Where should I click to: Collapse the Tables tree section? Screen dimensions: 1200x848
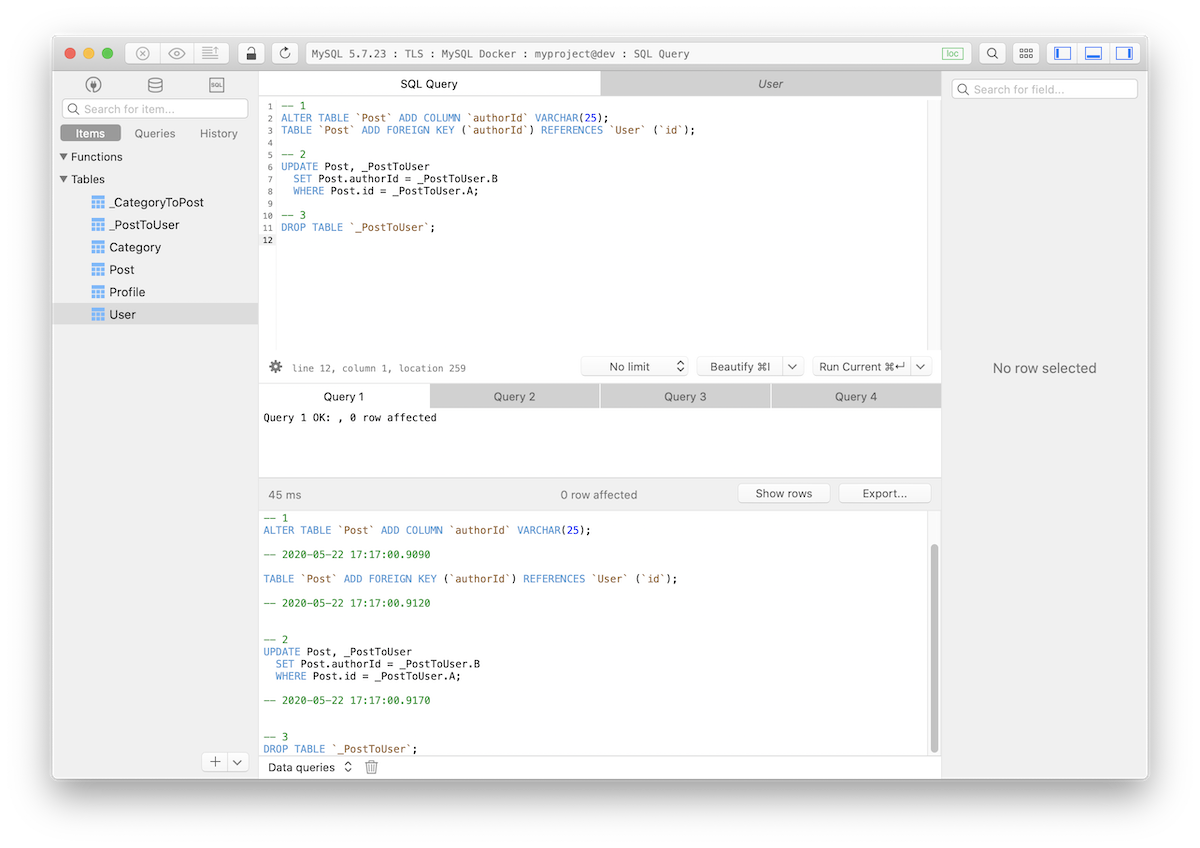61,179
